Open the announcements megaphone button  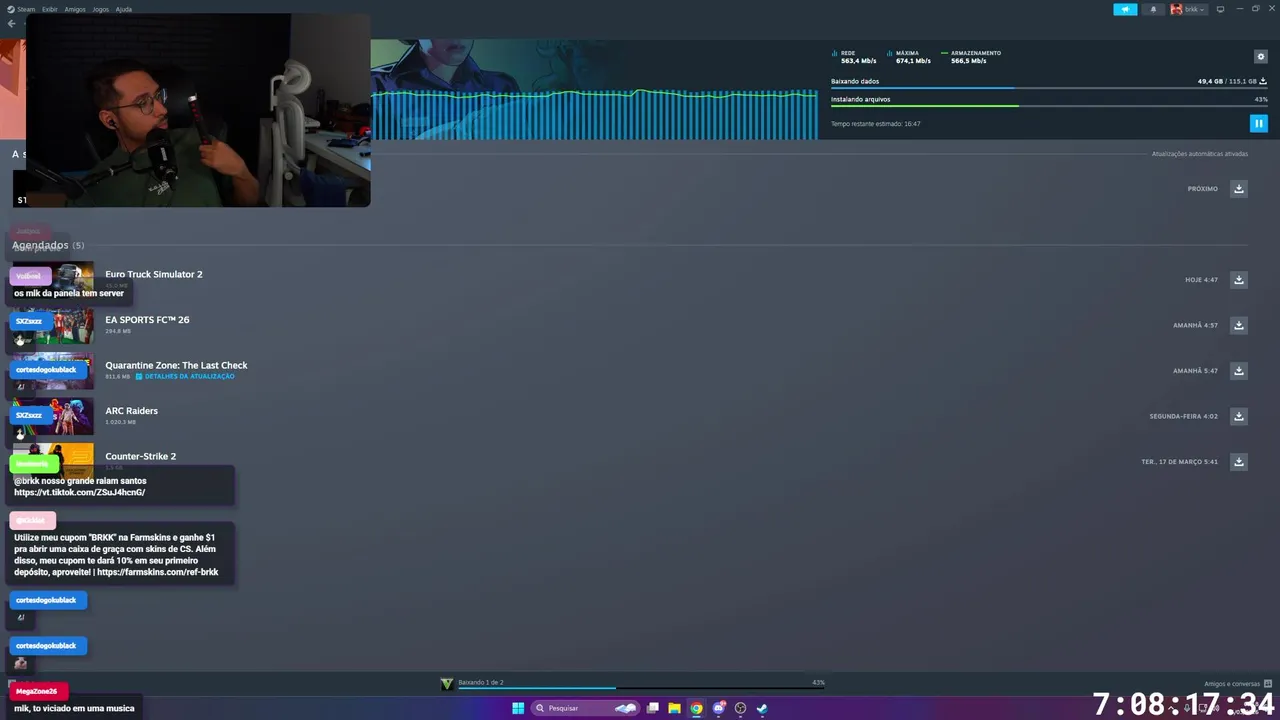point(1125,9)
